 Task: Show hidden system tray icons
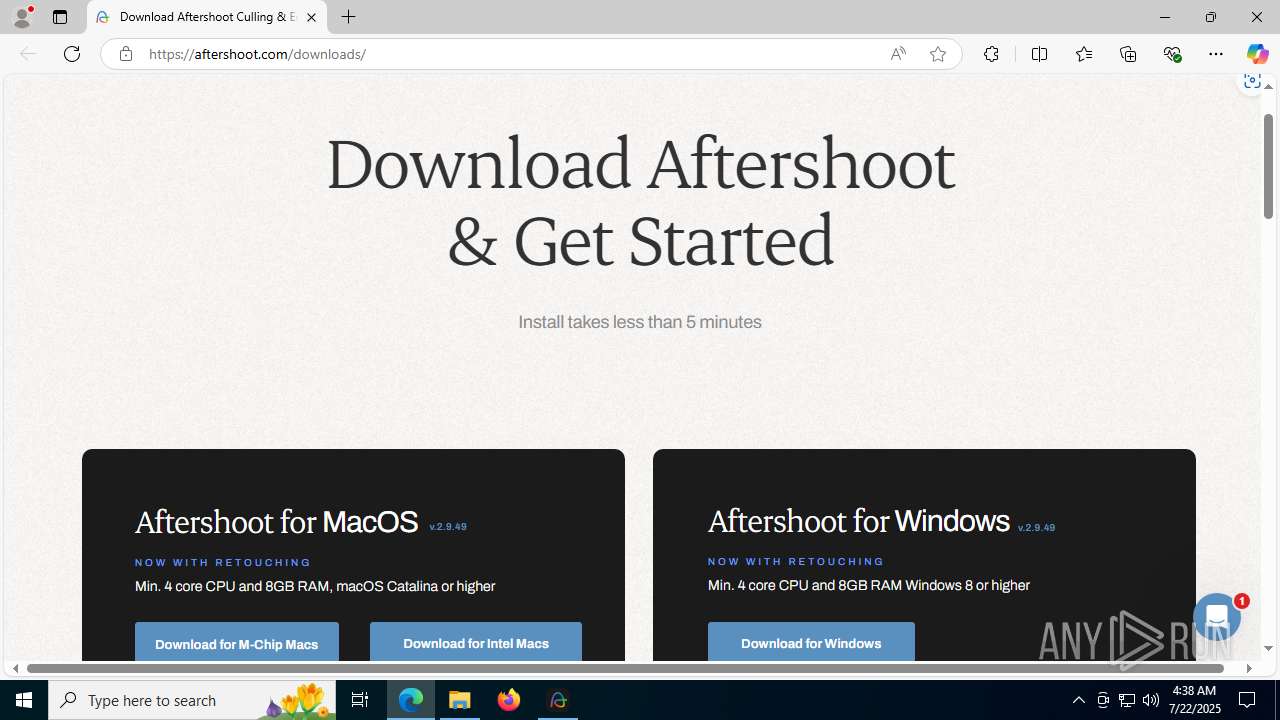1078,700
